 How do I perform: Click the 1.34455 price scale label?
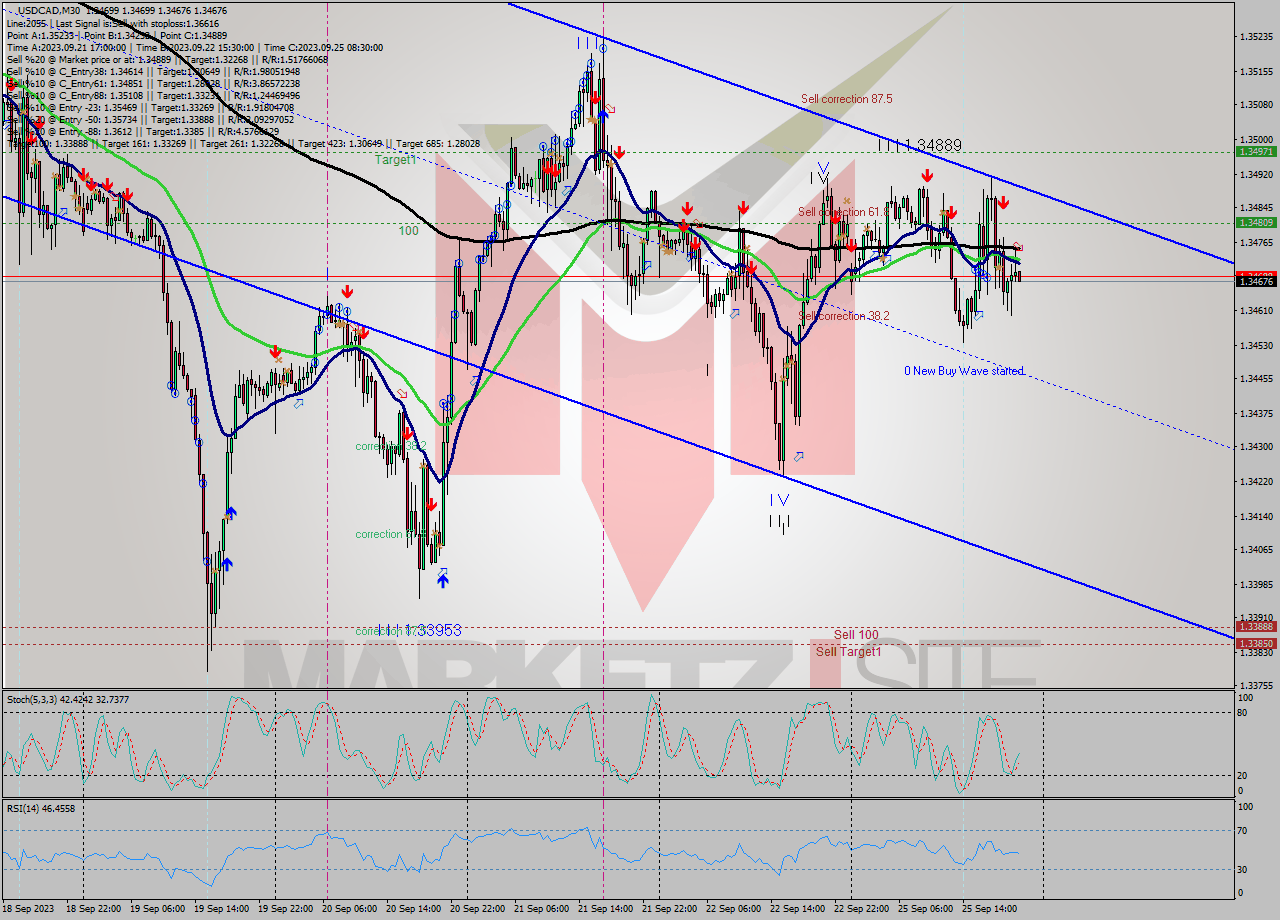tap(1256, 379)
